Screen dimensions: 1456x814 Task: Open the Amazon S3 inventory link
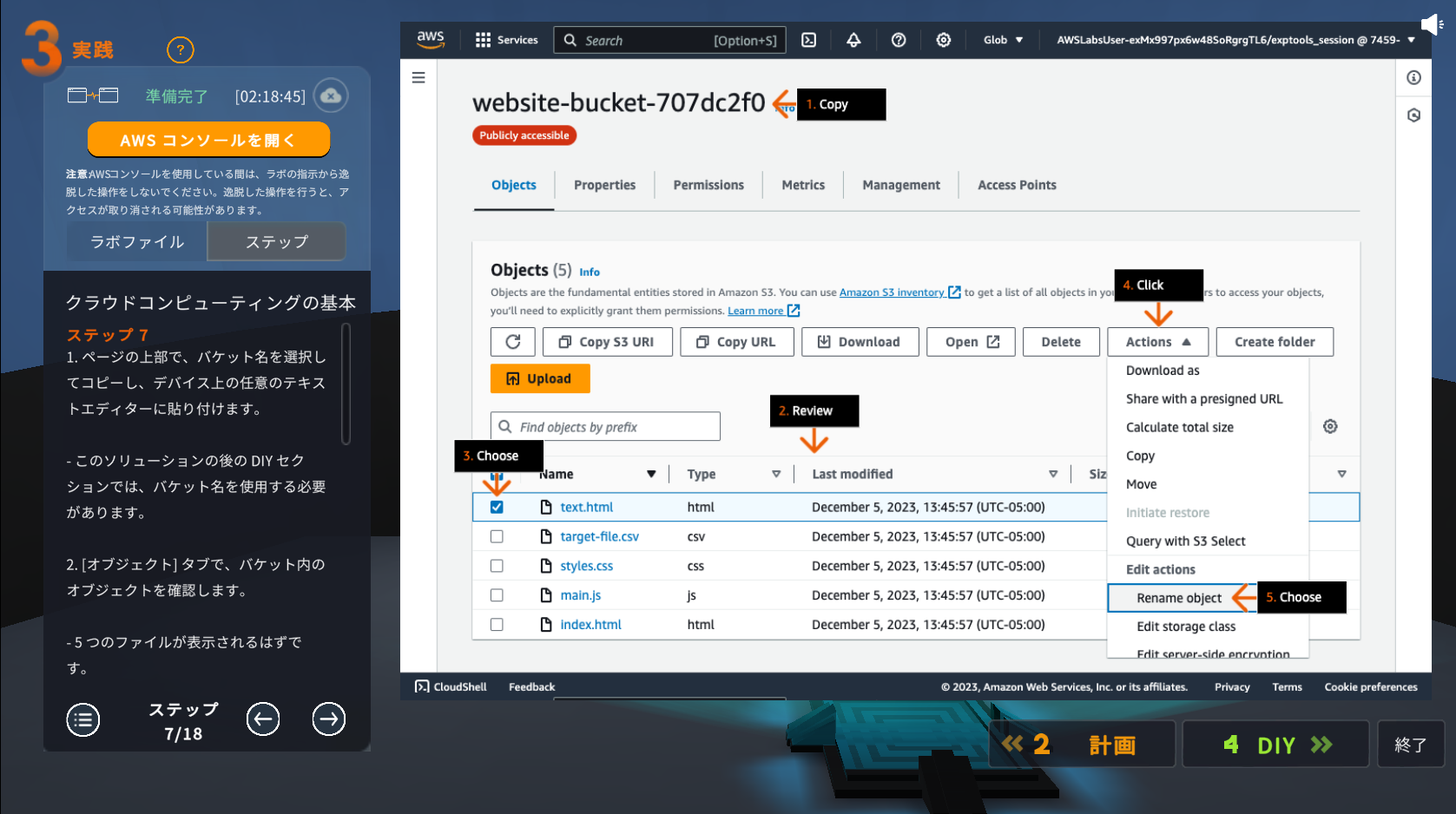pyautogui.click(x=892, y=292)
